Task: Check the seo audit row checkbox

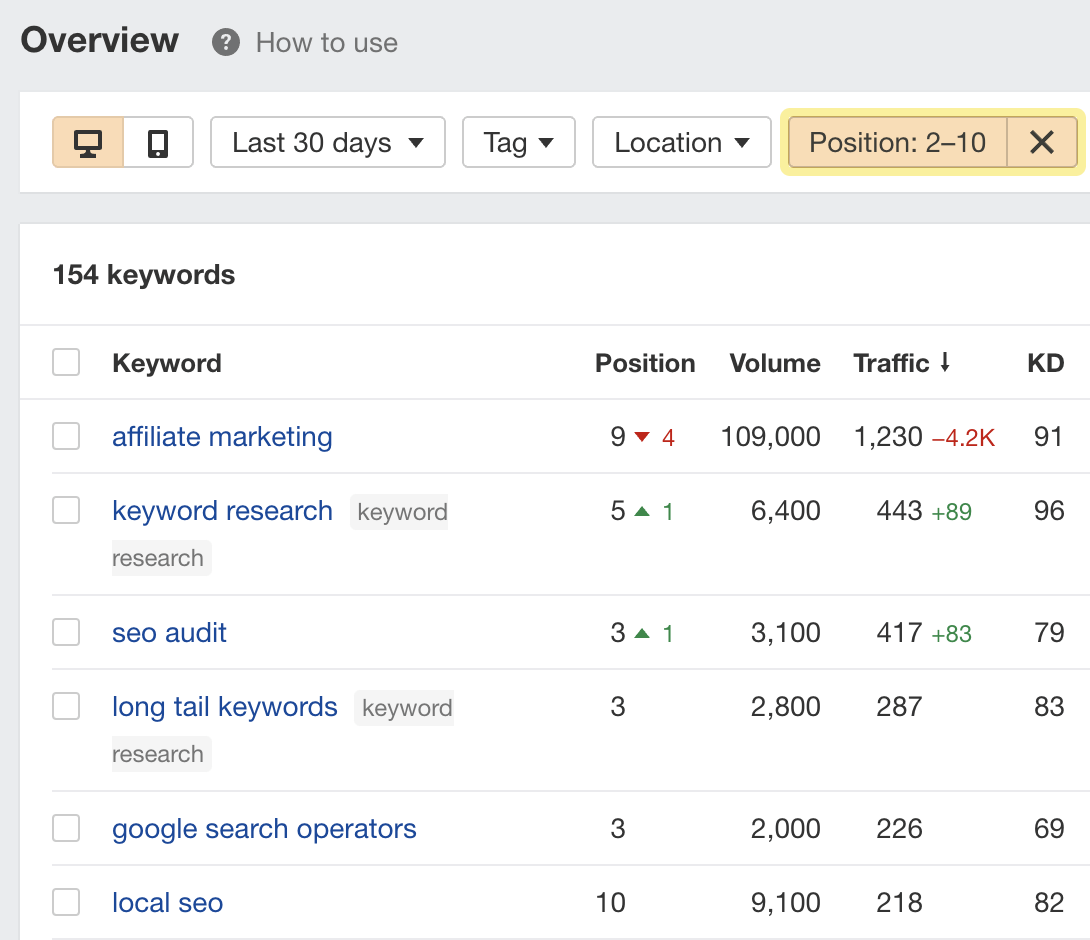Action: [66, 633]
